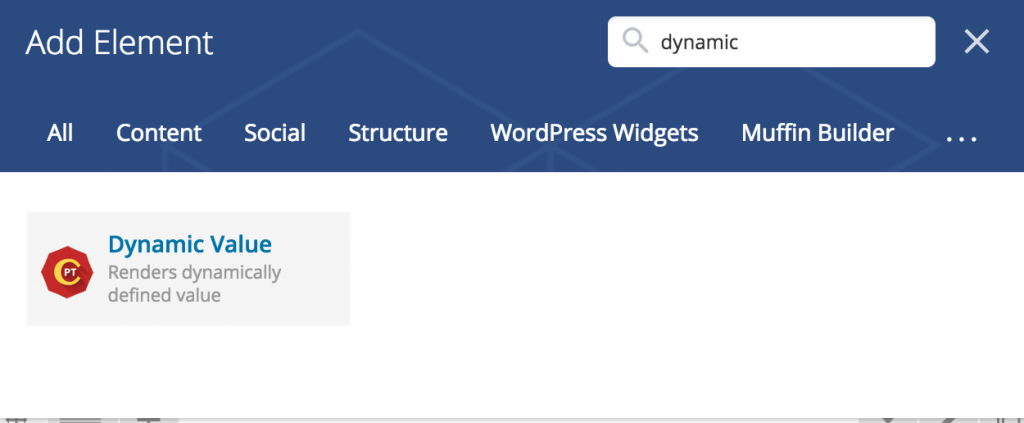Close the Add Element dialog
This screenshot has width=1024, height=423.
(x=977, y=42)
